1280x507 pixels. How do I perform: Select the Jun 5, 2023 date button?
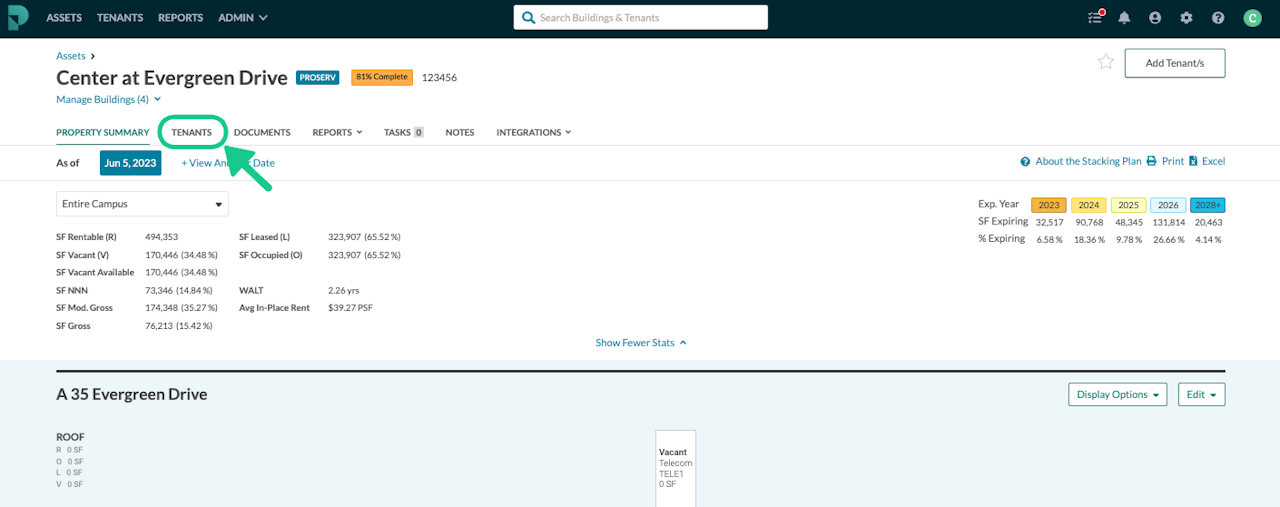click(130, 162)
